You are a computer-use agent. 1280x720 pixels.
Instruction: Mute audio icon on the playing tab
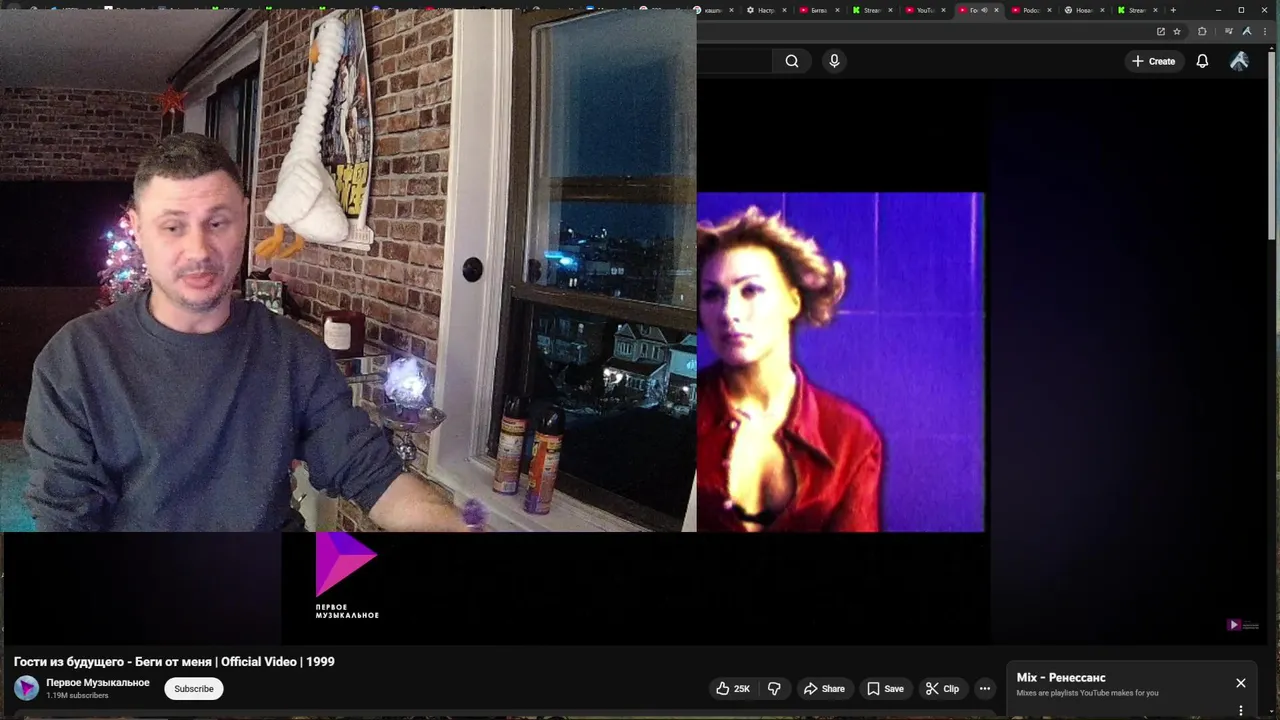984,10
